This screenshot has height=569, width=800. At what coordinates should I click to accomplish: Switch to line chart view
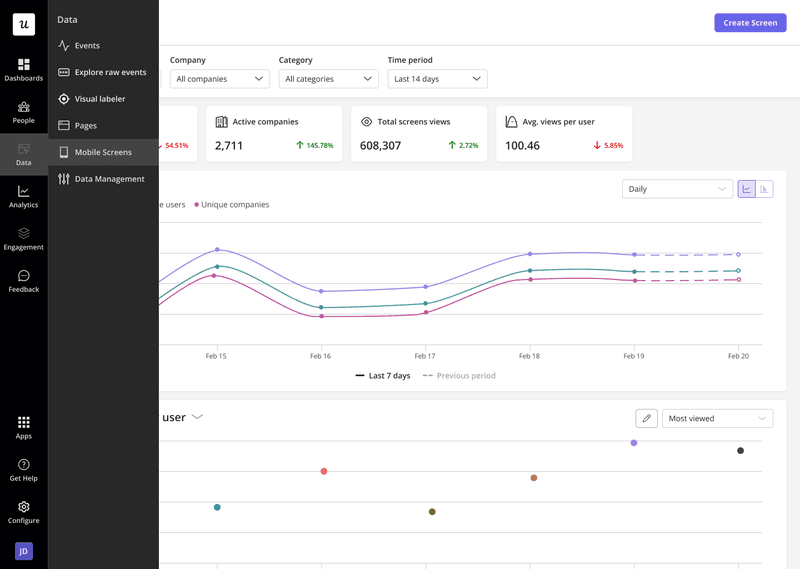pos(746,189)
